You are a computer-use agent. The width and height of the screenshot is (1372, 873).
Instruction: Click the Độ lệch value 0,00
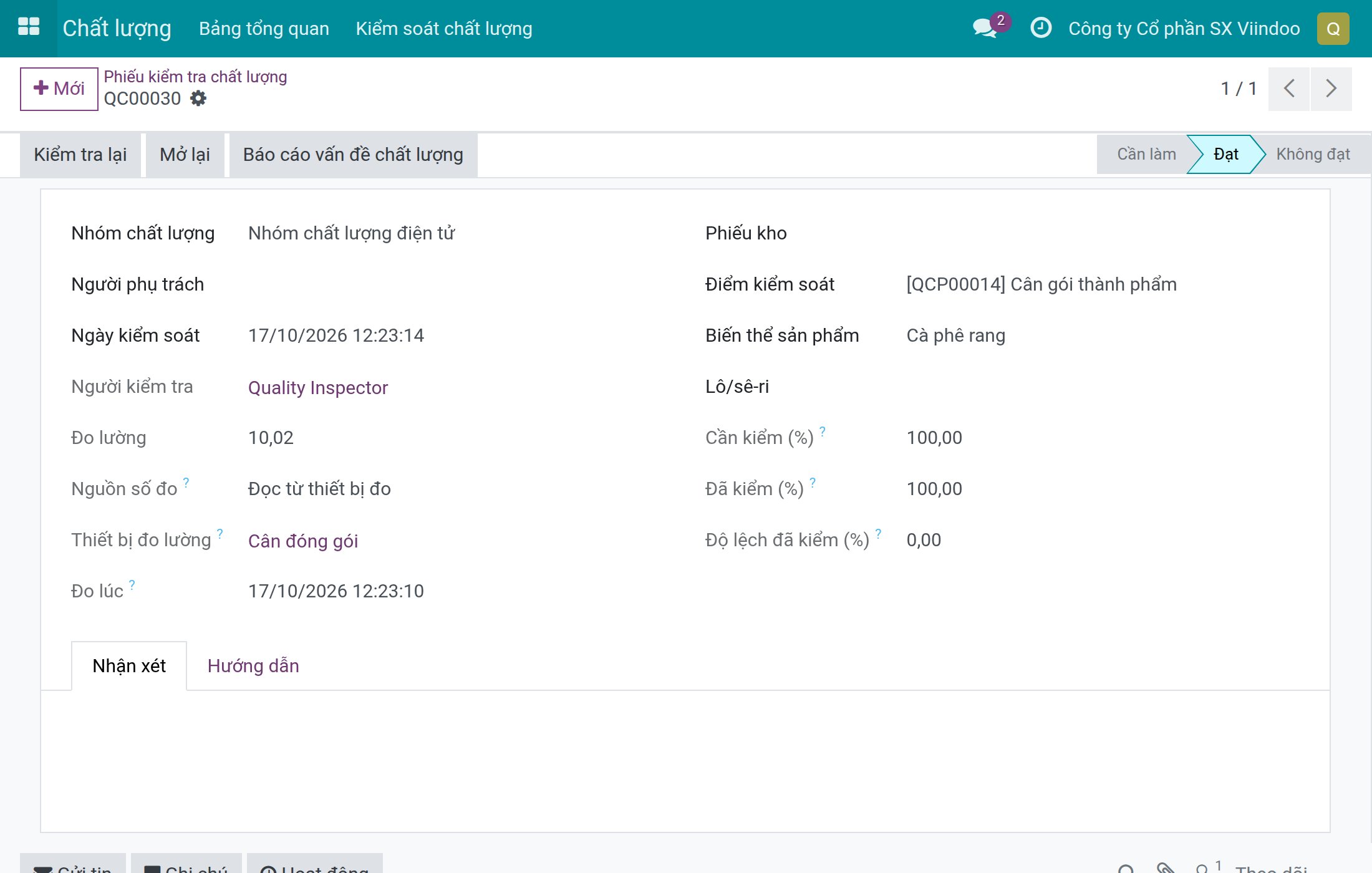tap(924, 540)
